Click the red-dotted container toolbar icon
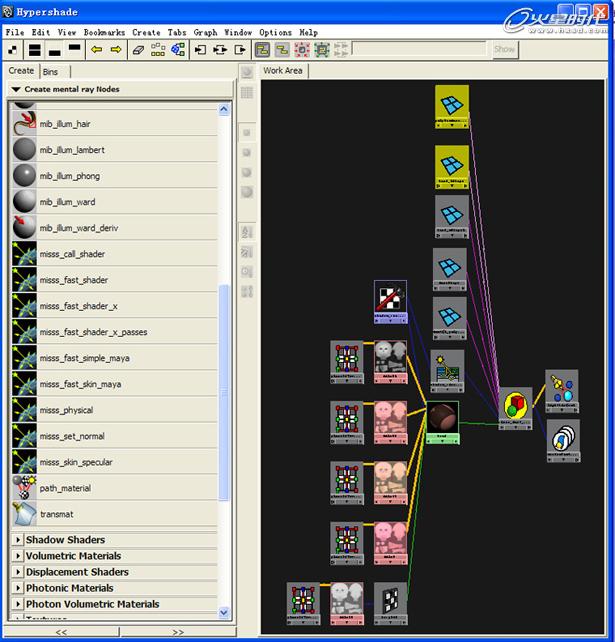This screenshot has height=642, width=615. (302, 50)
